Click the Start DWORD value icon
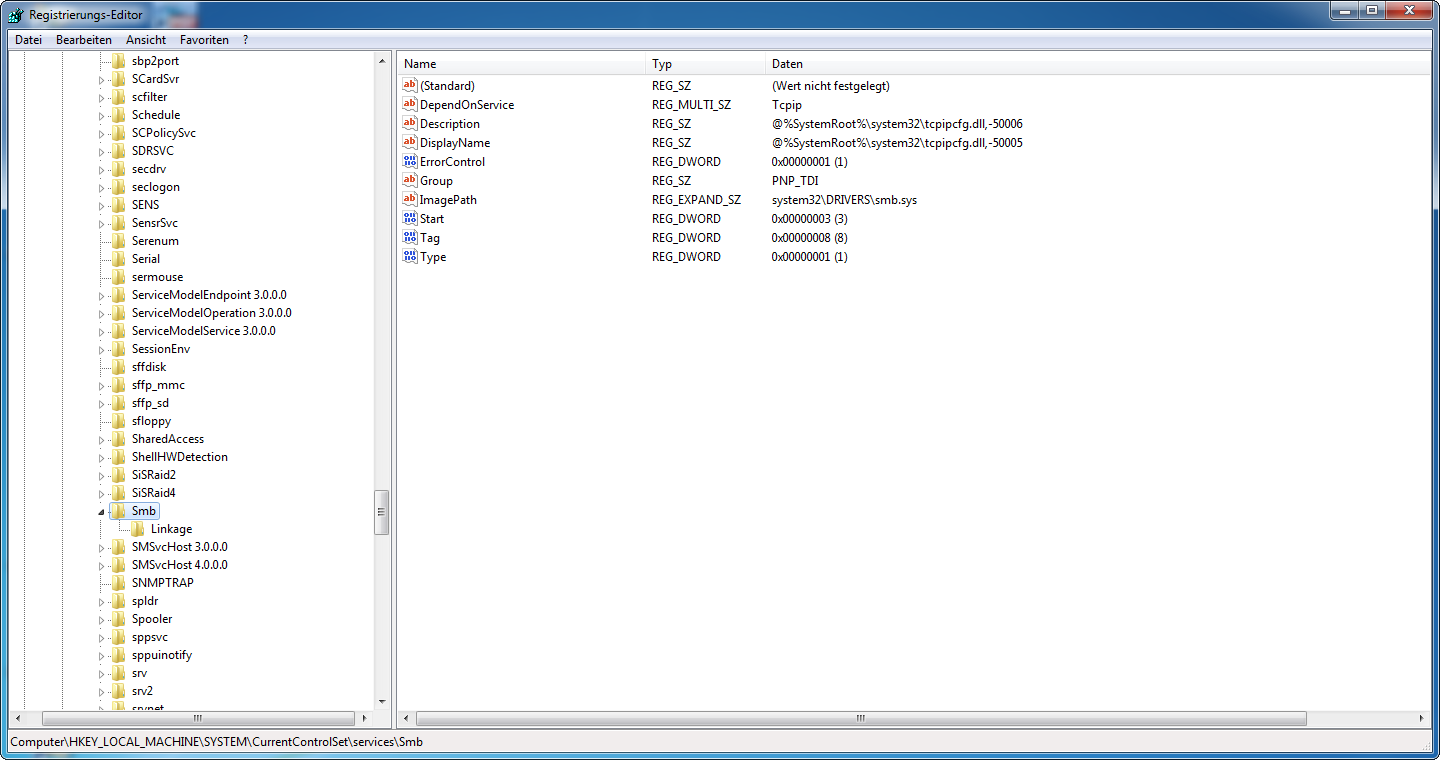This screenshot has height=760, width=1440. click(x=409, y=218)
